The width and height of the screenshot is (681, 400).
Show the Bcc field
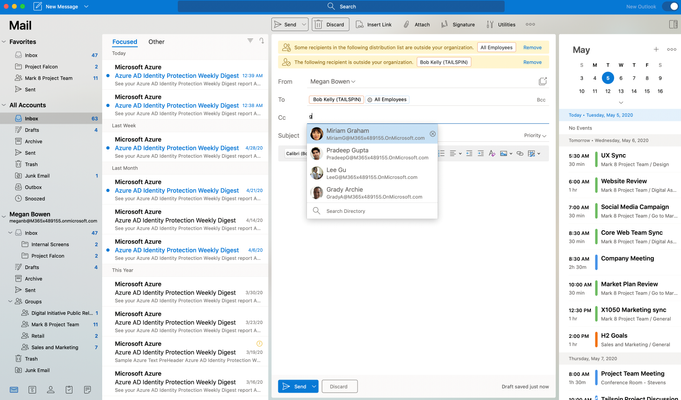pyautogui.click(x=541, y=100)
